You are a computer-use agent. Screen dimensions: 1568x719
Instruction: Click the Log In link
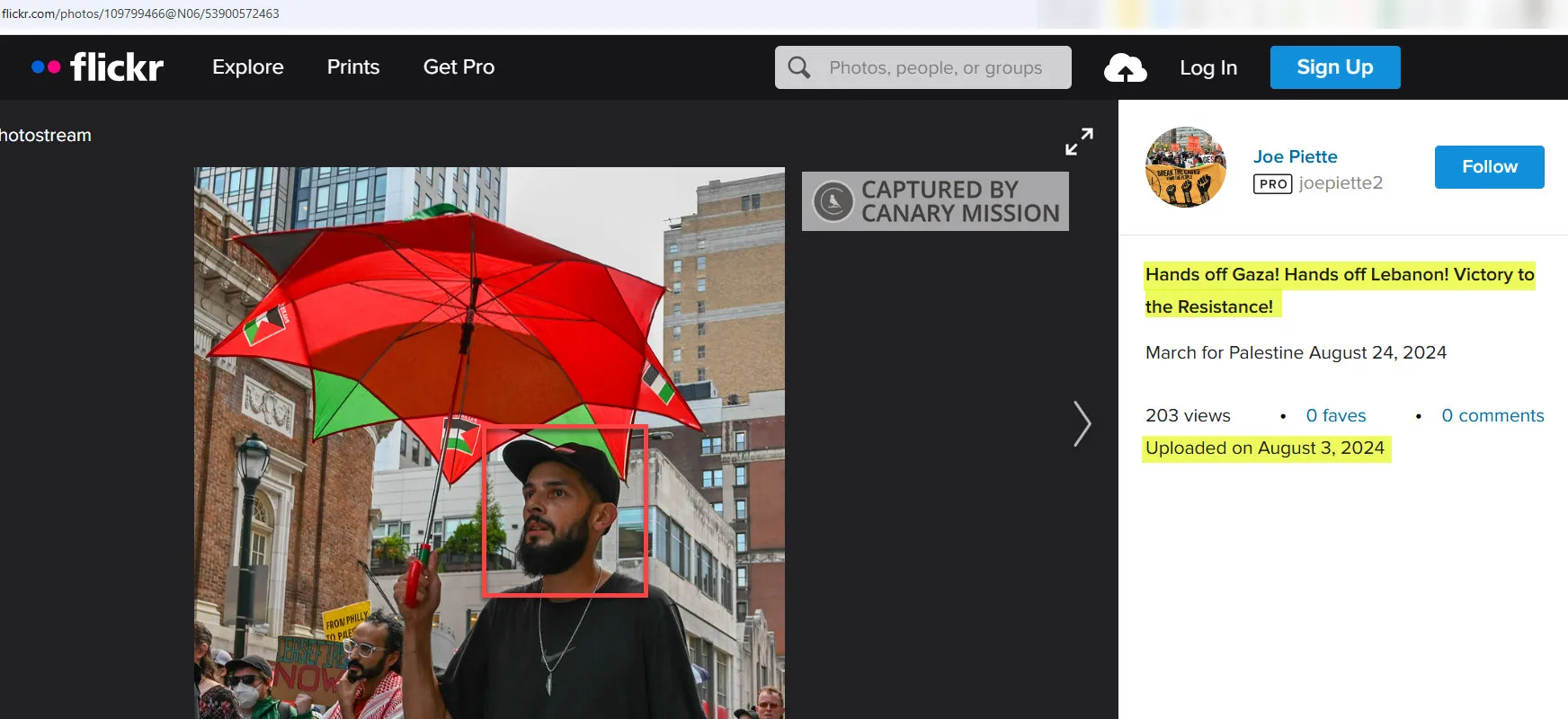(x=1208, y=68)
